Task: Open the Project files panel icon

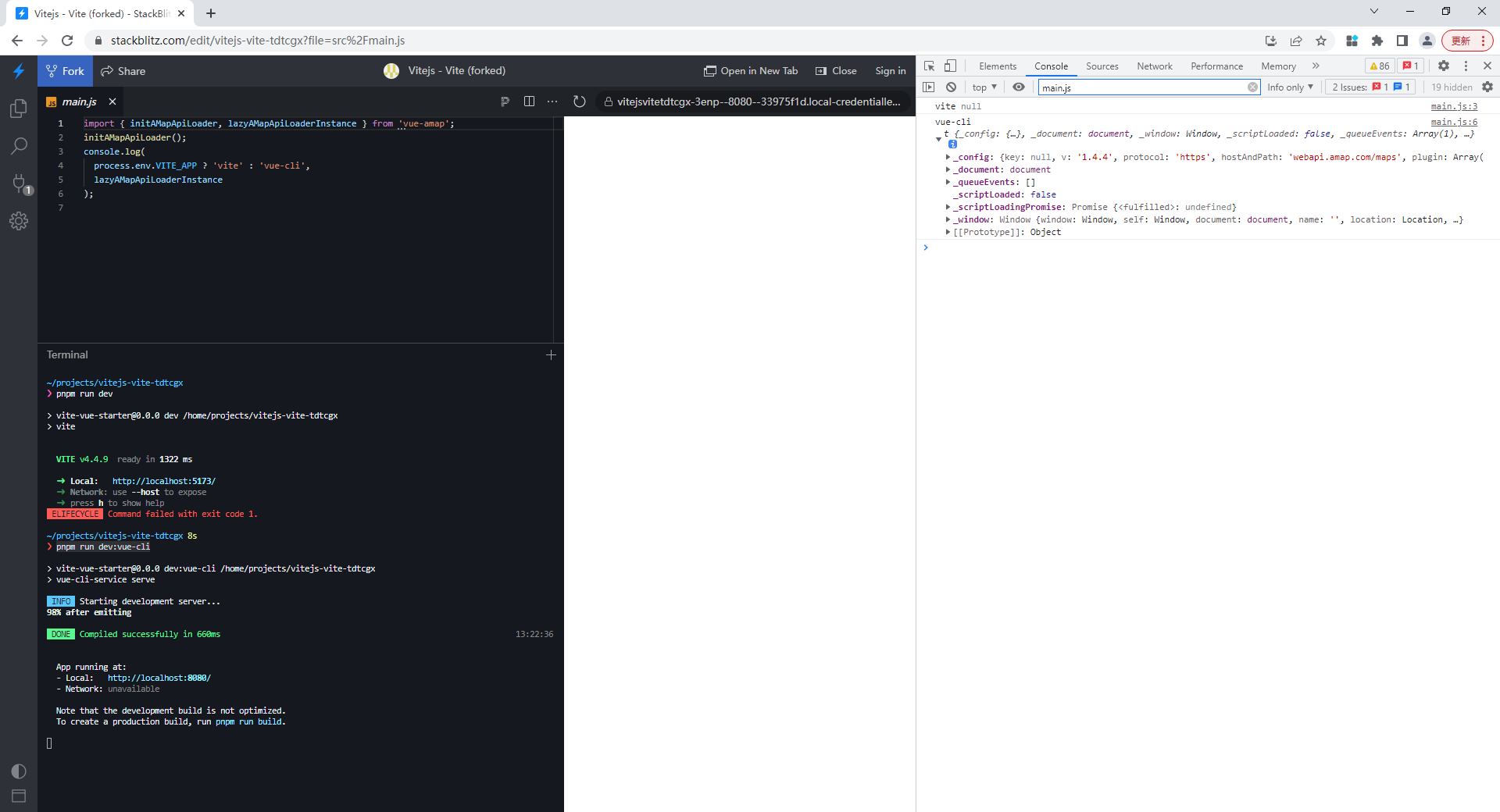Action: point(19,109)
